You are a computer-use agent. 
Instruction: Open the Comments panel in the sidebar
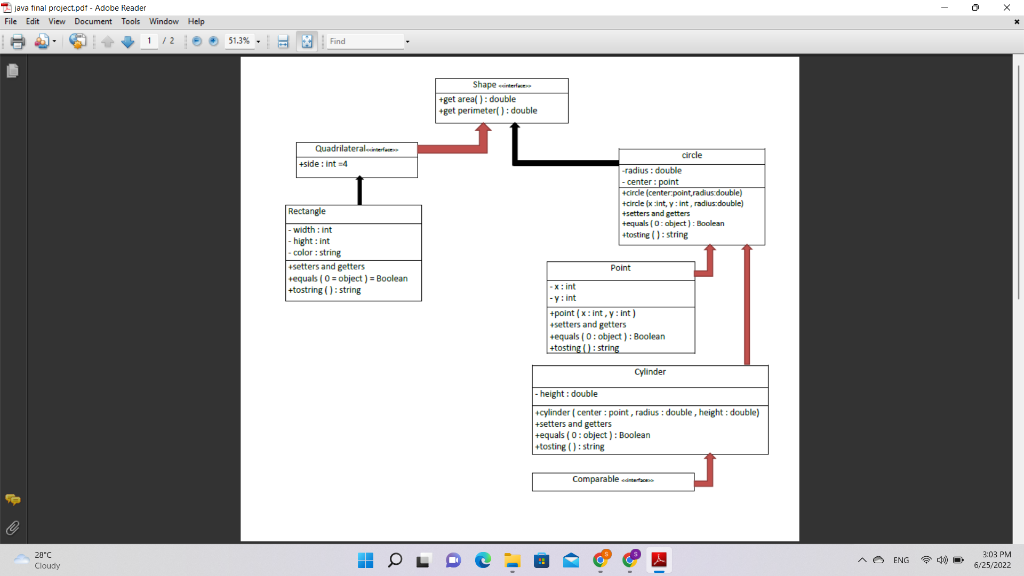11,499
